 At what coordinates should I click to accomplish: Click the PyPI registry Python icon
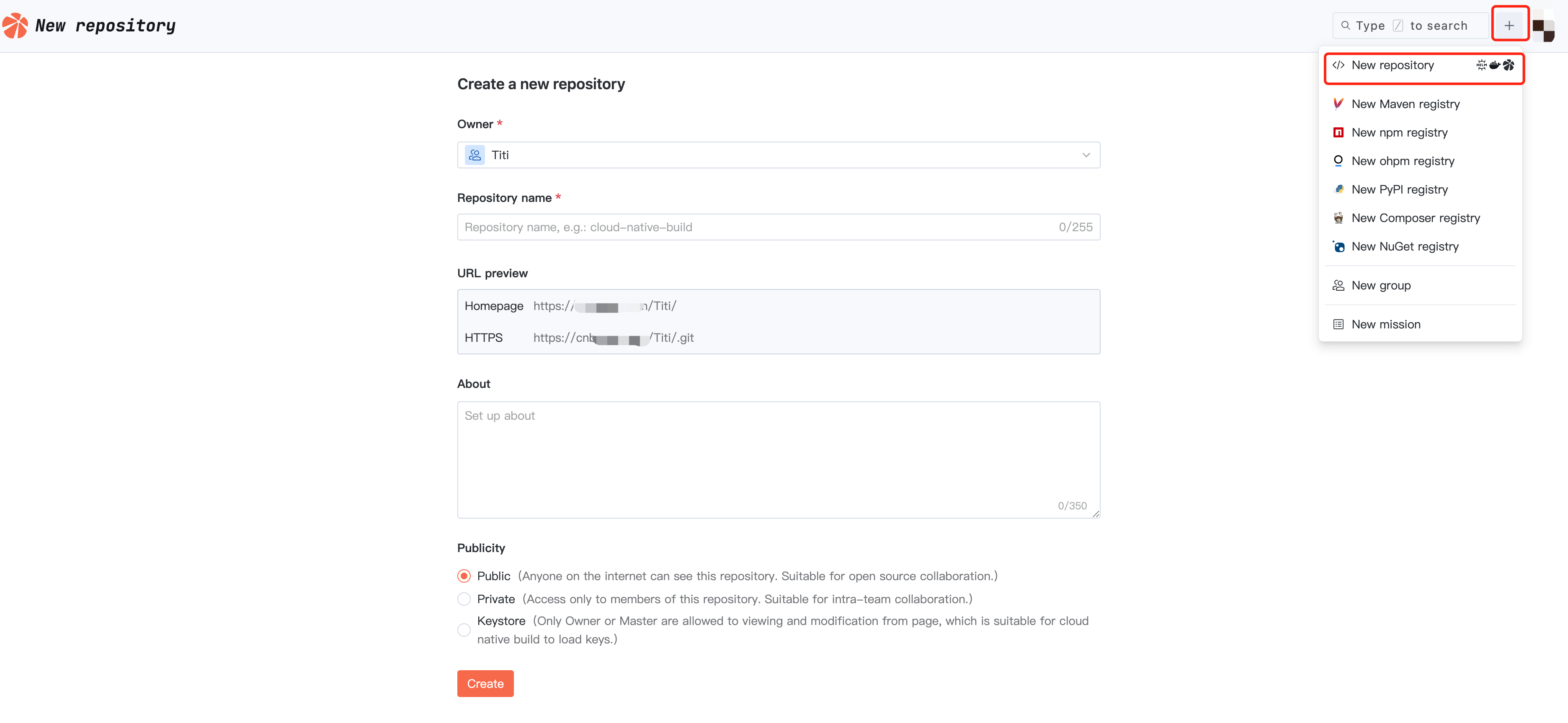click(1338, 189)
